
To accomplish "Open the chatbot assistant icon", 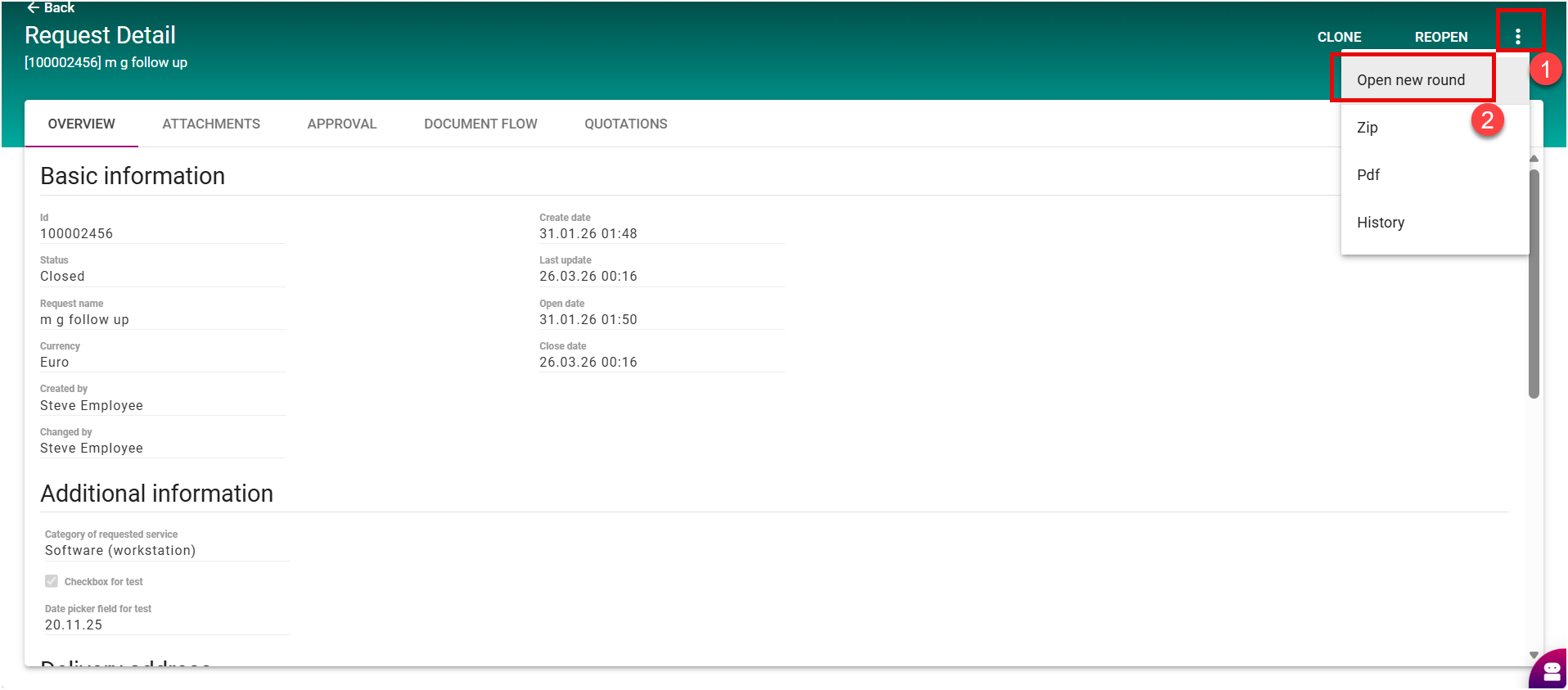I will click(x=1550, y=671).
